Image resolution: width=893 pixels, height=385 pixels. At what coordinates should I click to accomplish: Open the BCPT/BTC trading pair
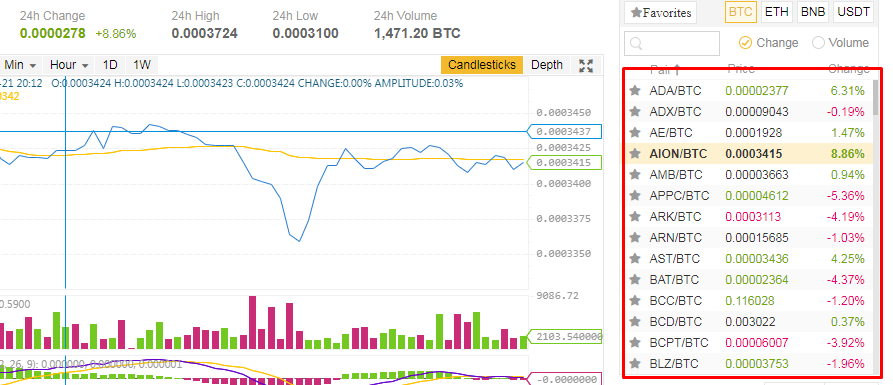tap(748, 342)
